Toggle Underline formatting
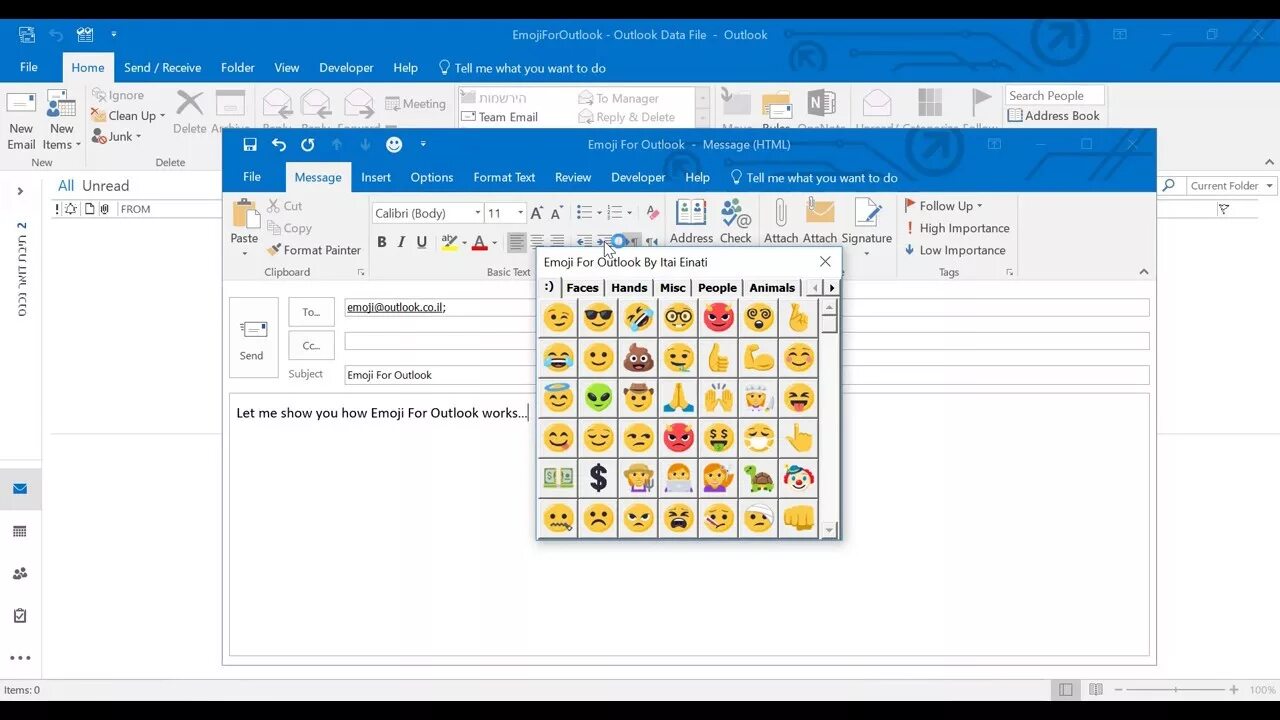 (421, 242)
